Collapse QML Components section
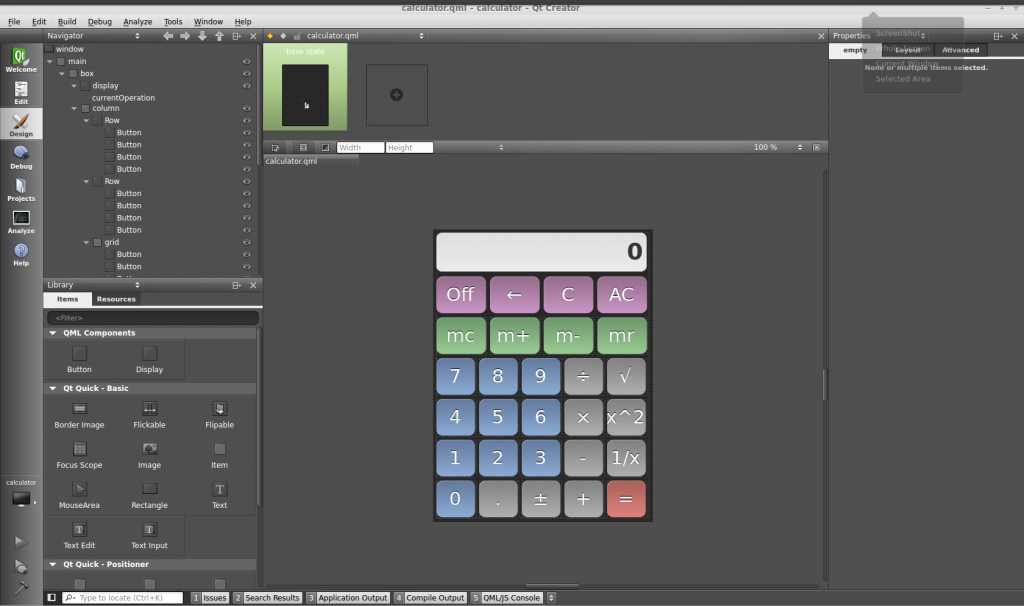 pyautogui.click(x=52, y=333)
